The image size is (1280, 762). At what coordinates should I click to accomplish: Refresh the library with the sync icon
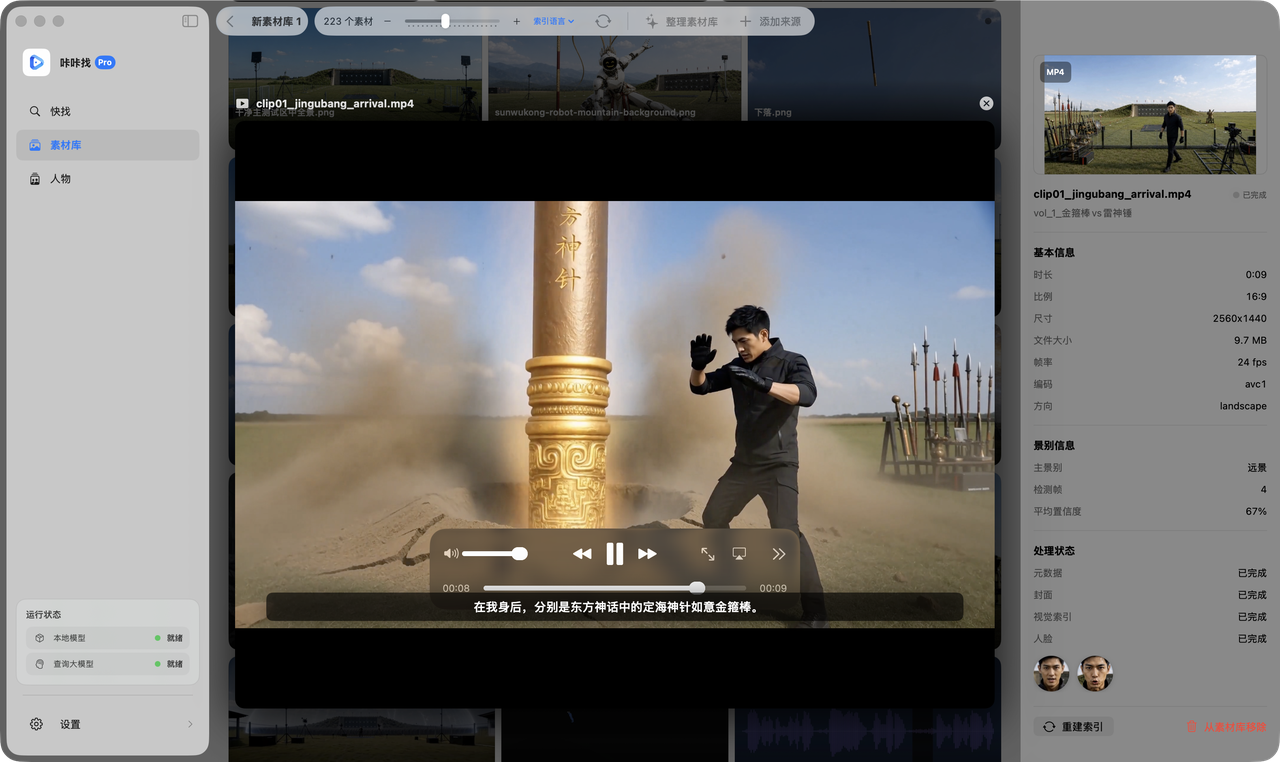pos(603,21)
